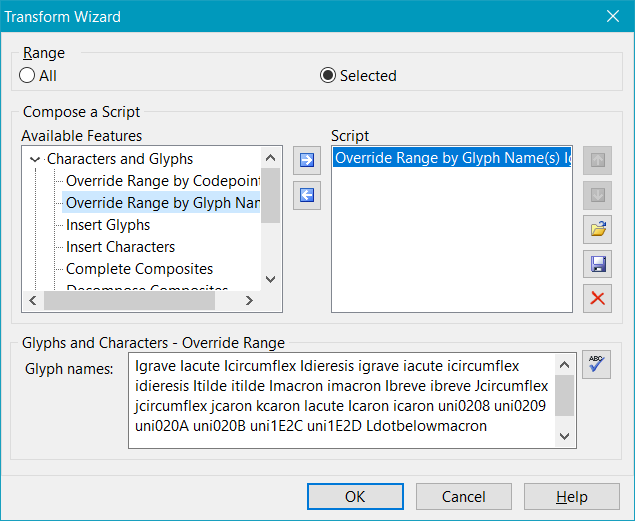Image resolution: width=635 pixels, height=521 pixels.
Task: Add feature to script with right arrow
Action: click(307, 160)
